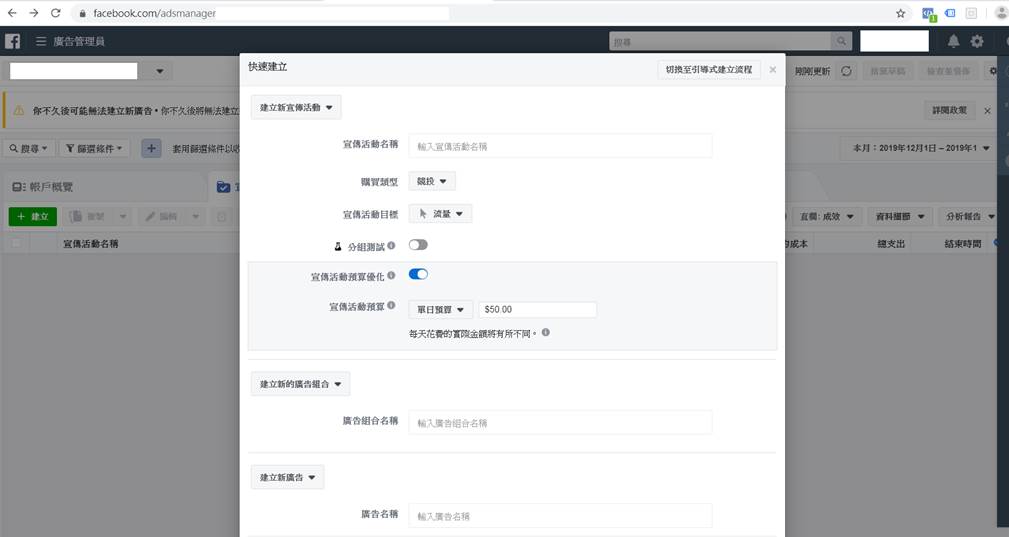The image size is (1009, 537).
Task: Click the info icon next to 分組測試
Action: tap(391, 246)
